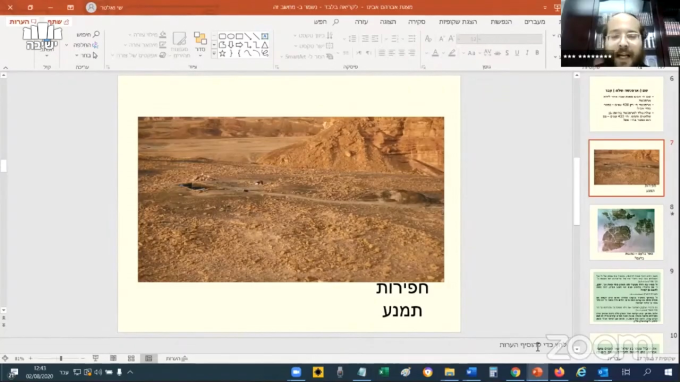This screenshot has width=680, height=382.
Task: Open the View ribbon tab
Action: click(388, 22)
